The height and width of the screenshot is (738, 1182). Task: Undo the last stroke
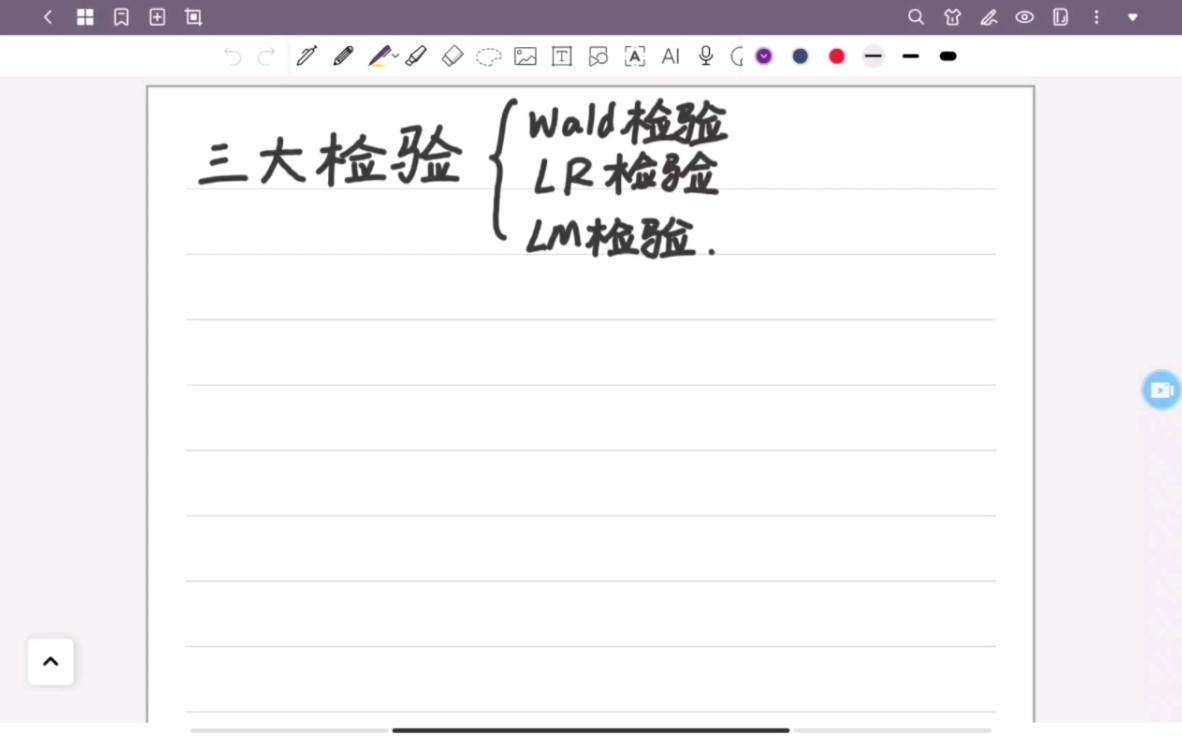[x=232, y=56]
